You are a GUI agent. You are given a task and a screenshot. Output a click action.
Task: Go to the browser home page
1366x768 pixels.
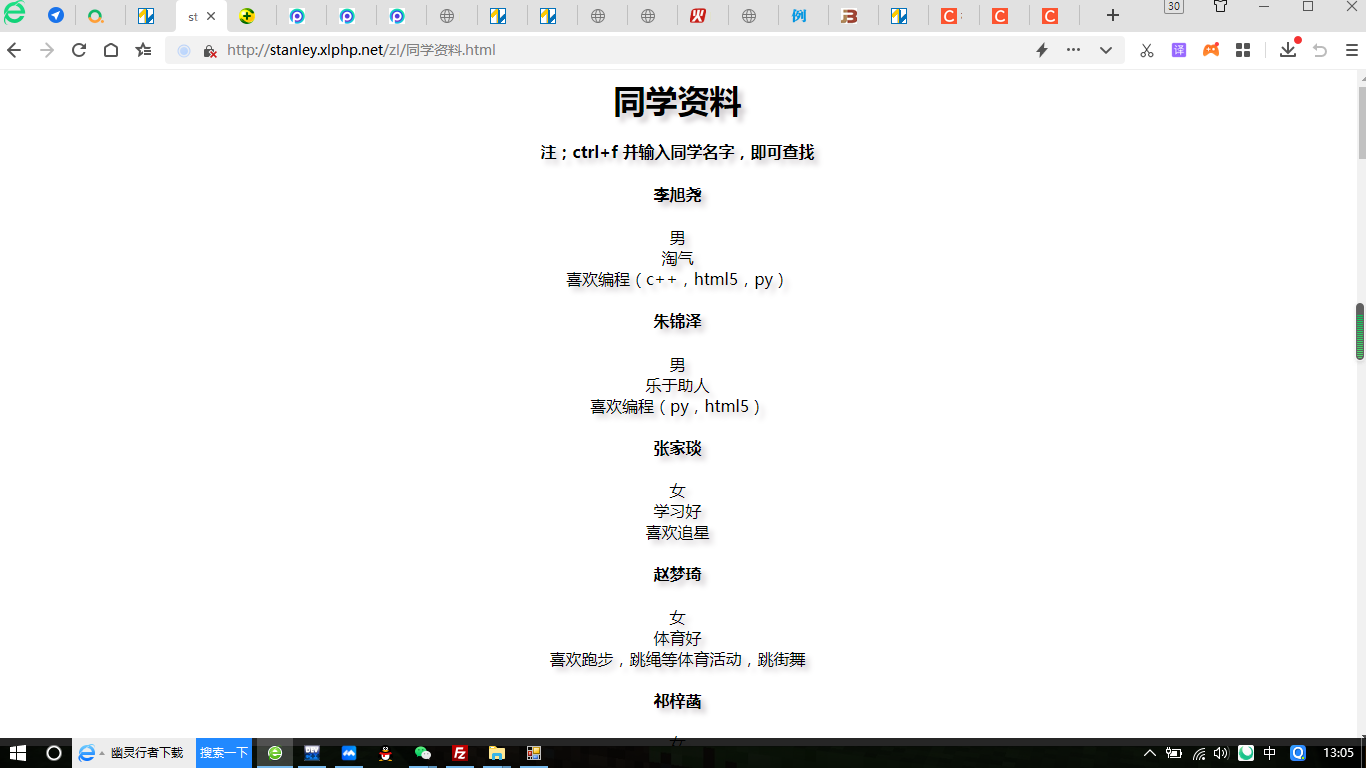point(111,50)
